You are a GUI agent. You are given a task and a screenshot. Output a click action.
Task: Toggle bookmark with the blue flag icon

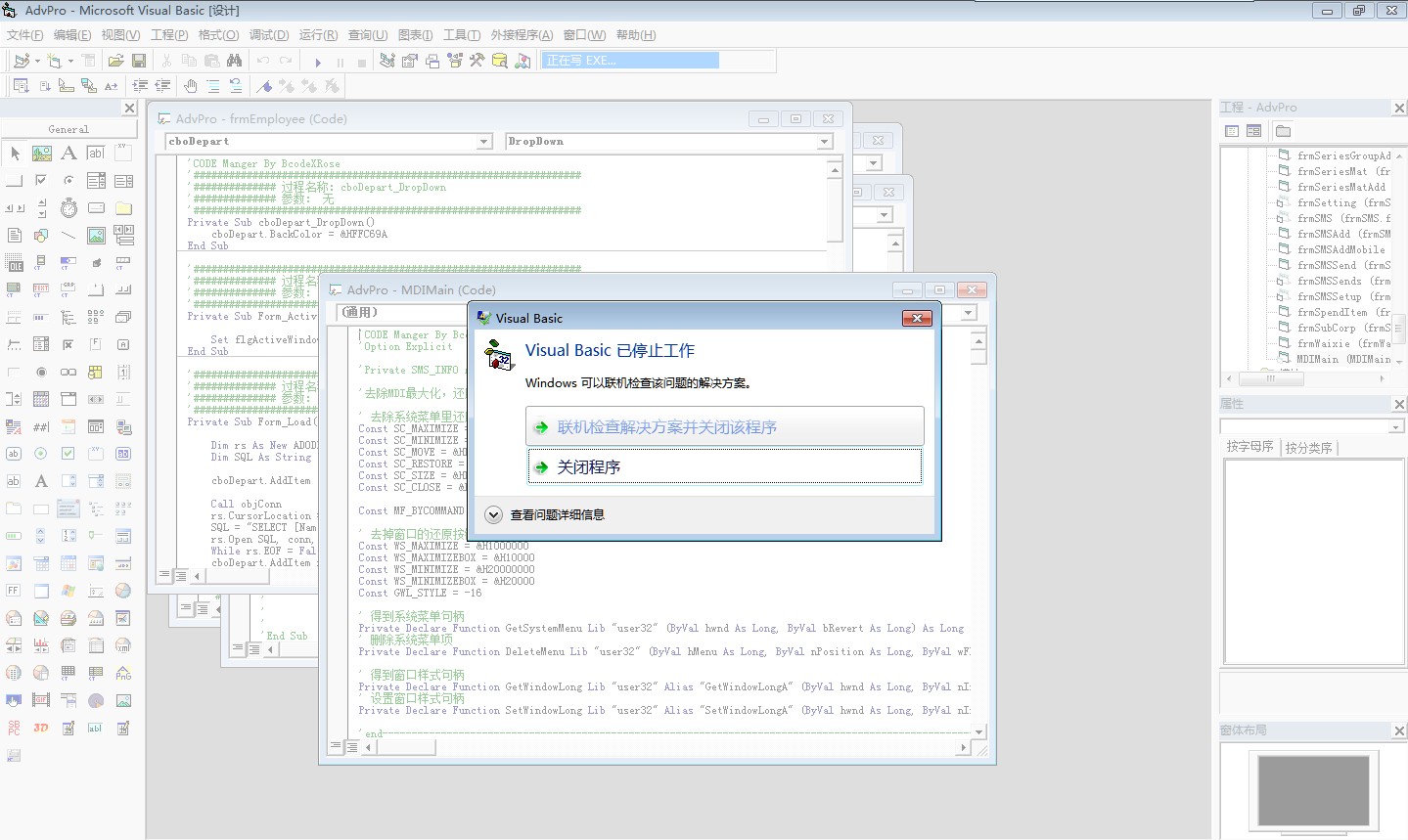[264, 86]
